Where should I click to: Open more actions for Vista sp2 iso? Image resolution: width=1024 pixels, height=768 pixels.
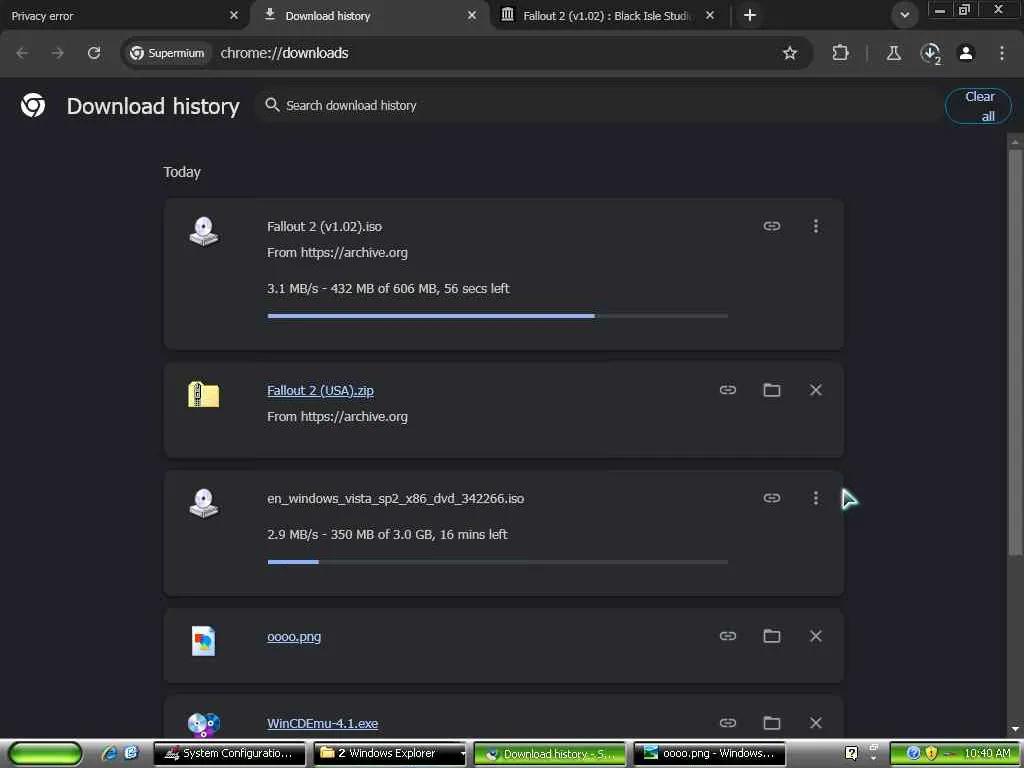[816, 498]
